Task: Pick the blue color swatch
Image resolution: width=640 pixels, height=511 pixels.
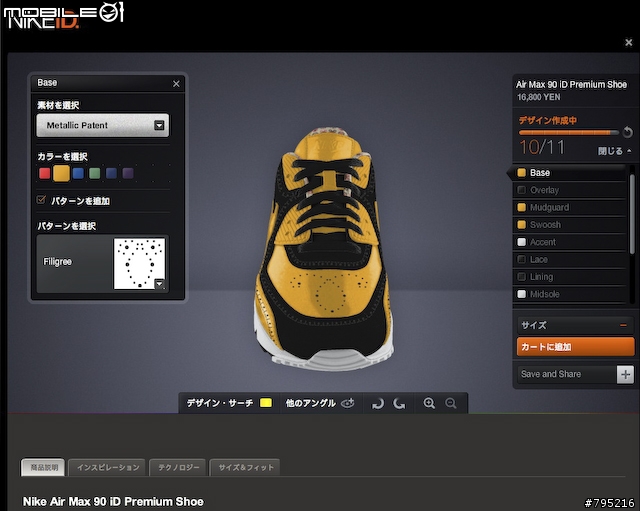Action: 78,173
